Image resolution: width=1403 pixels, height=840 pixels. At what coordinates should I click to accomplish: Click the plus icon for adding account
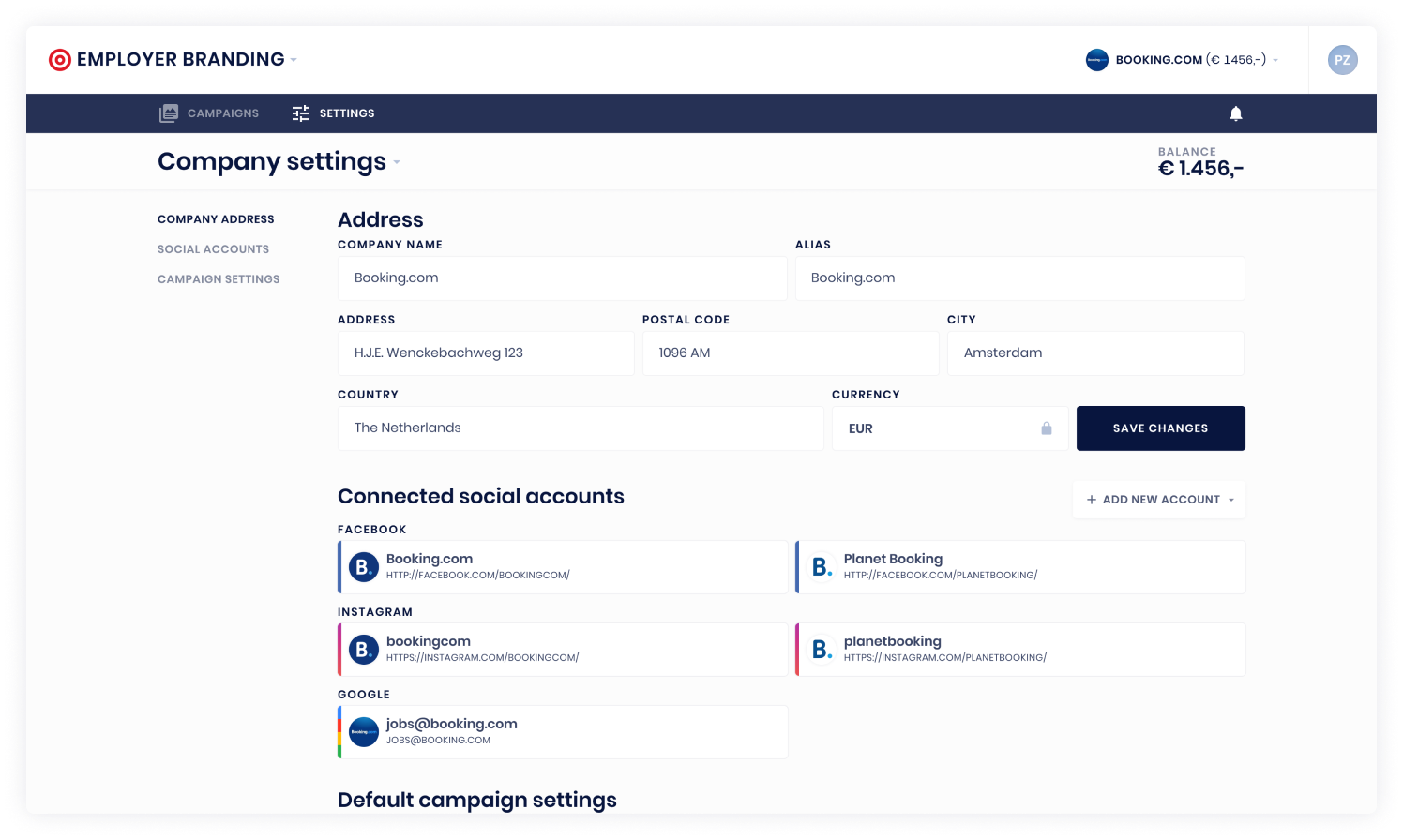point(1092,500)
